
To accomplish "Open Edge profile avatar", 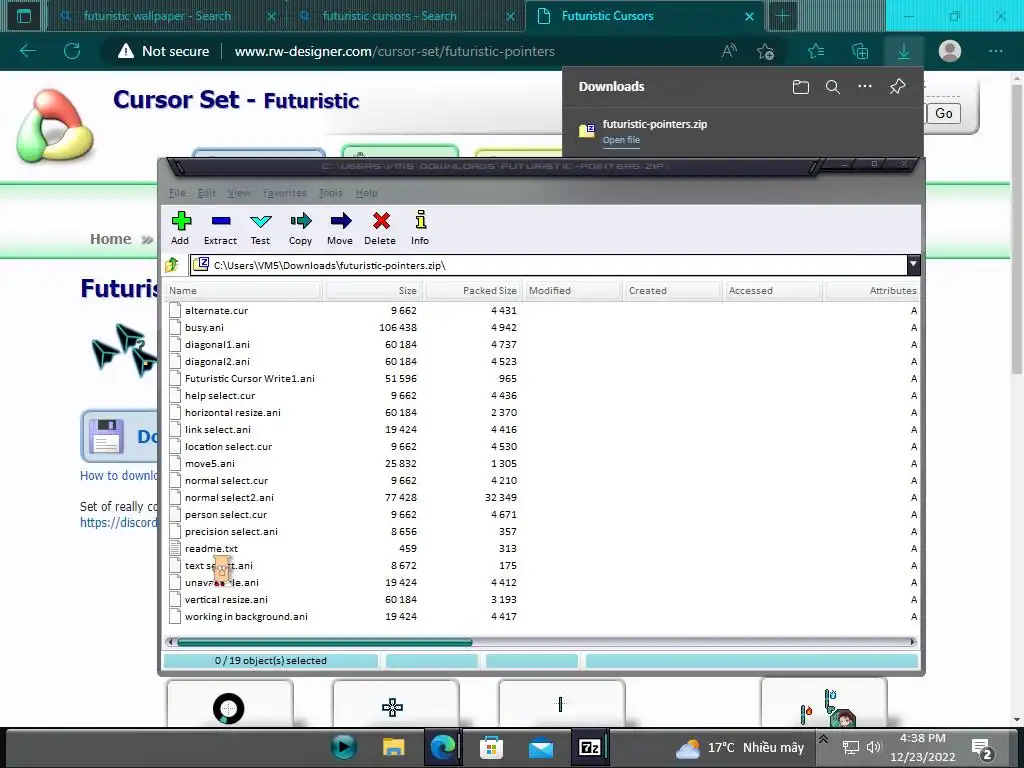I will 950,51.
